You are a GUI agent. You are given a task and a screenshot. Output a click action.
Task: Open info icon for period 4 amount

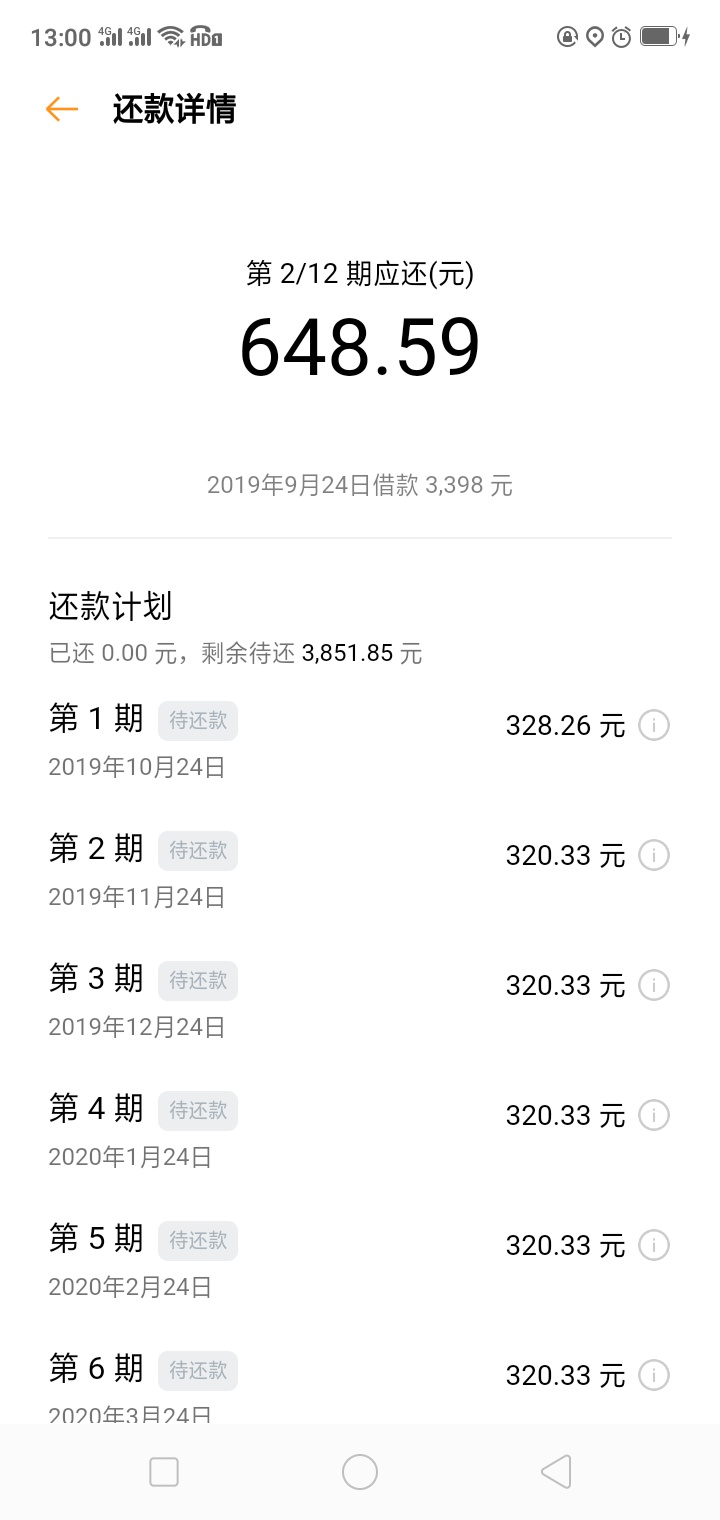654,1115
